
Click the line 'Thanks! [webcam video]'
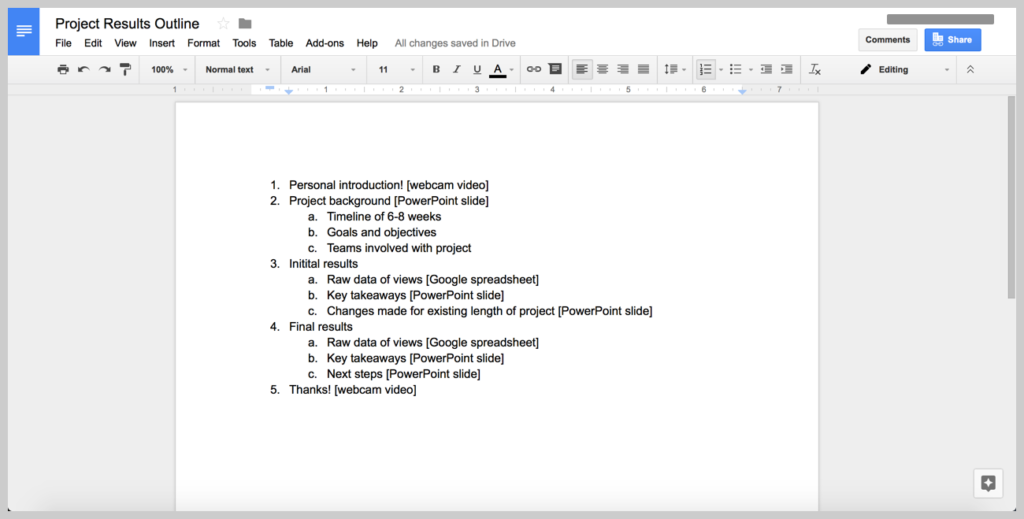point(353,390)
